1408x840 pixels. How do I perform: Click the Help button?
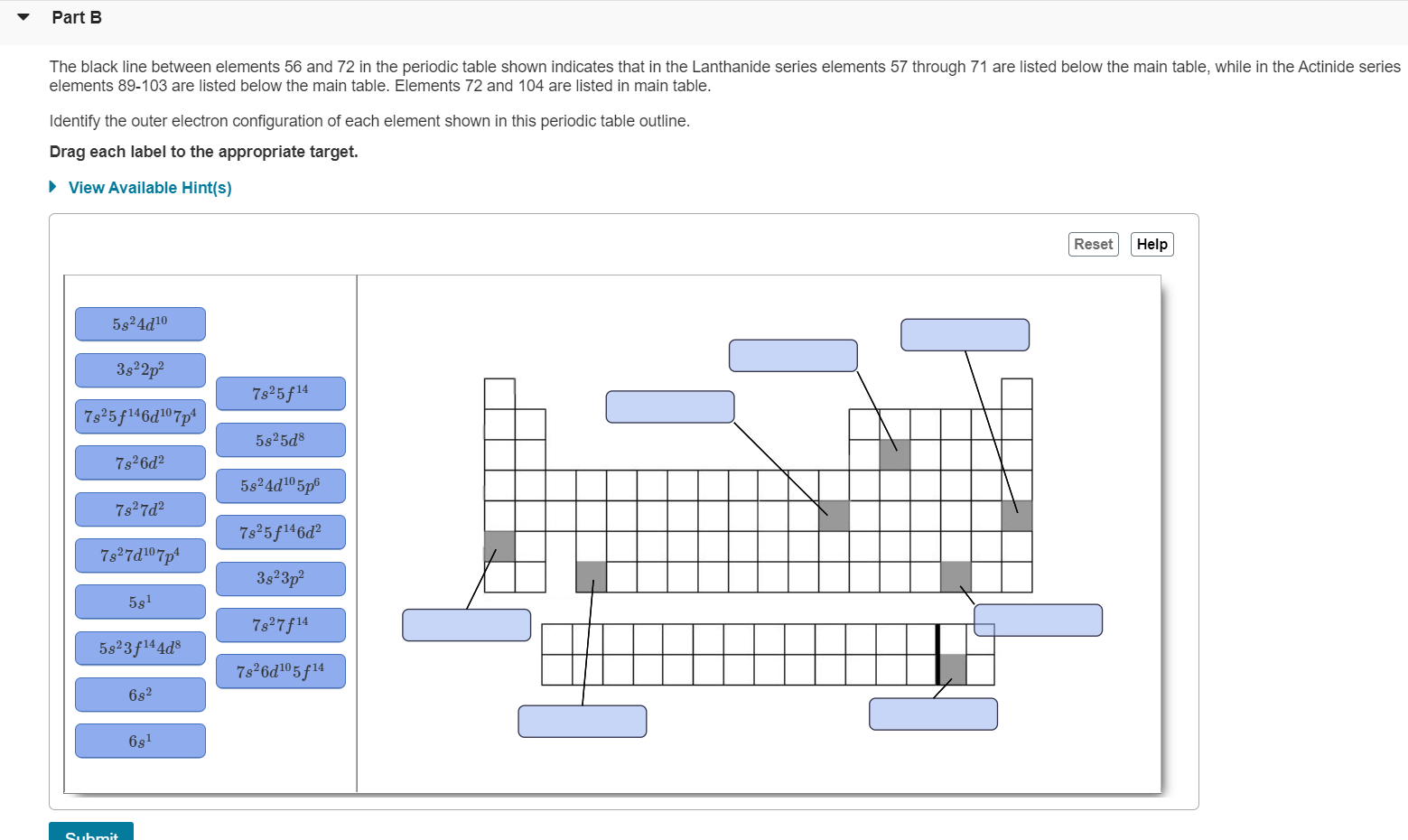pos(1152,244)
